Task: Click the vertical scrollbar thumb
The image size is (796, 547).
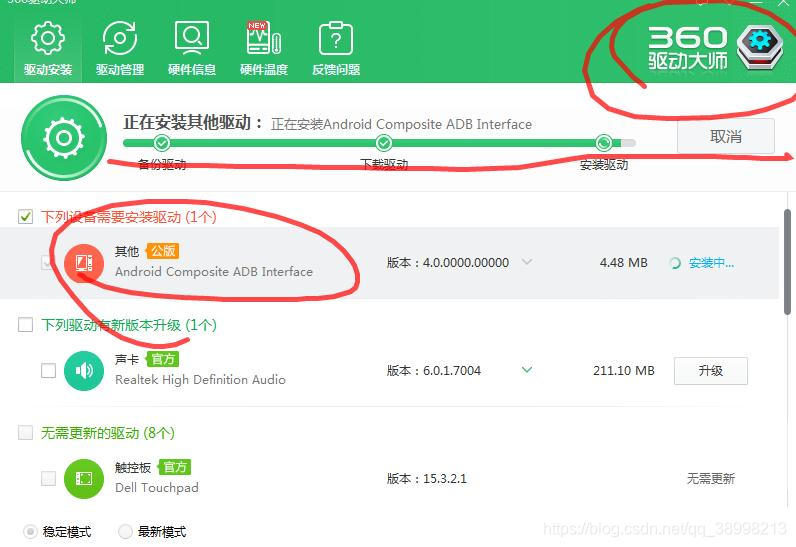Action: (x=787, y=262)
